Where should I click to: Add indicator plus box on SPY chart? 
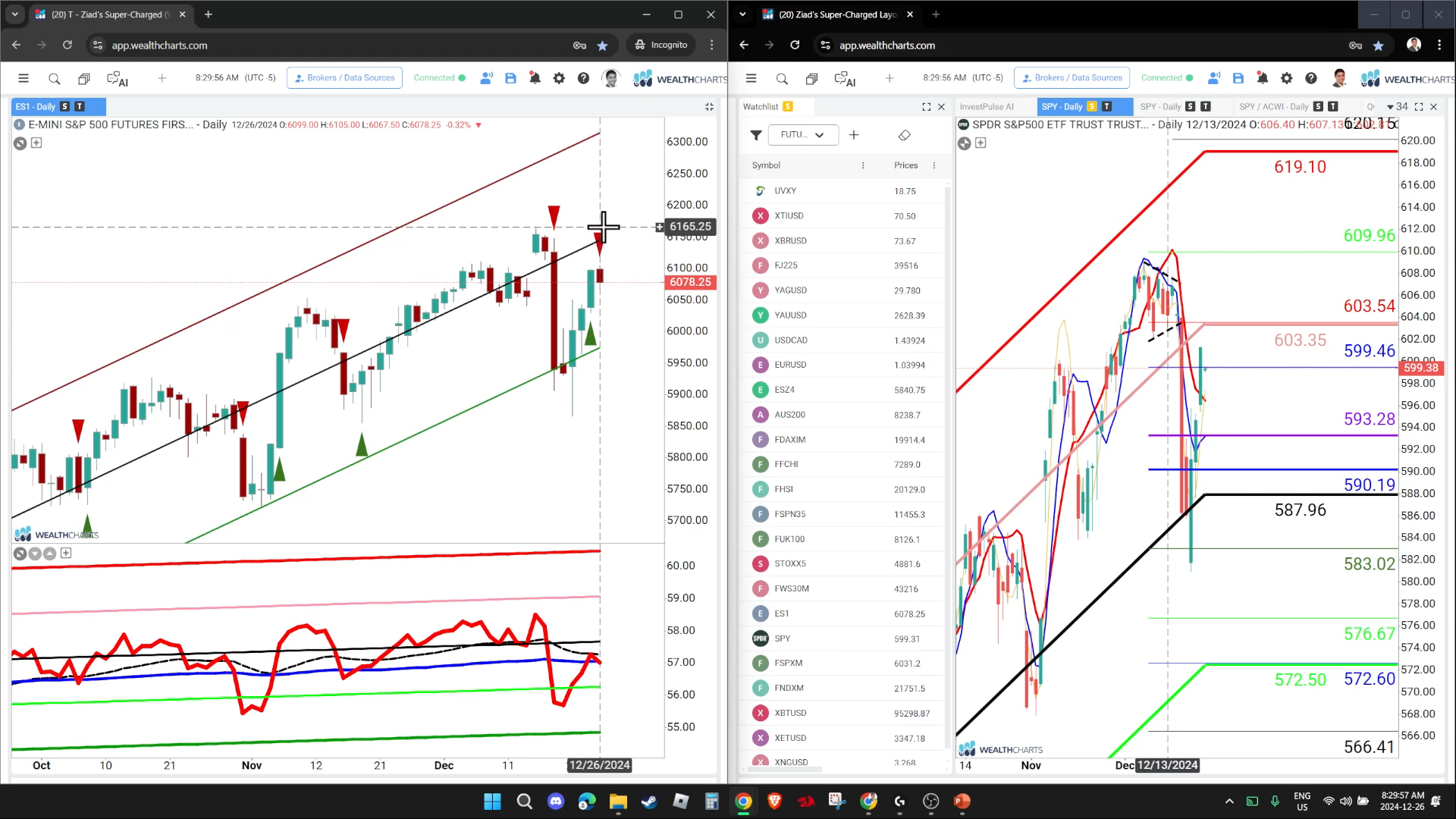[x=981, y=143]
